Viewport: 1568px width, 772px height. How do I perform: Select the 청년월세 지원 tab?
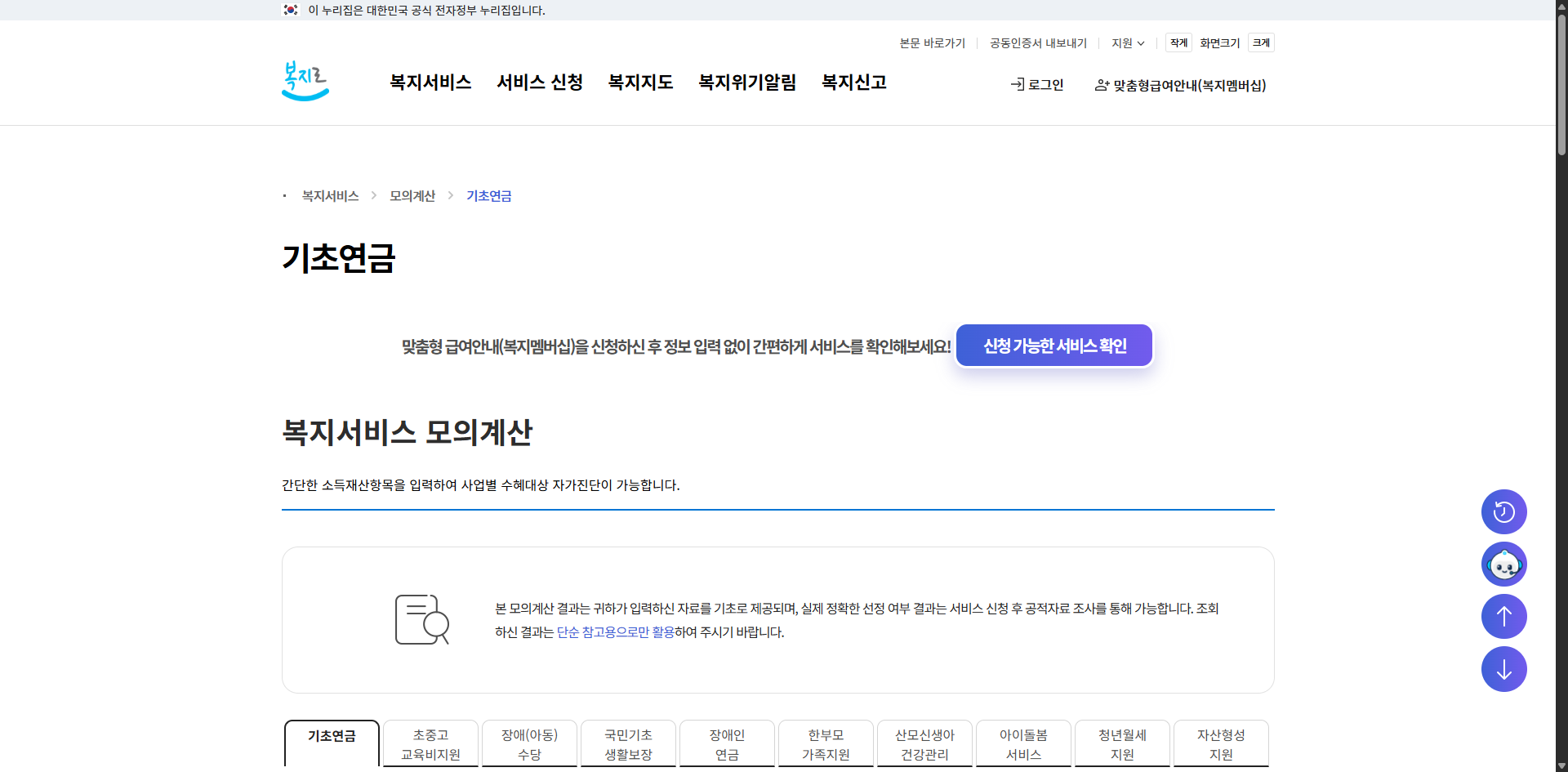(x=1122, y=744)
